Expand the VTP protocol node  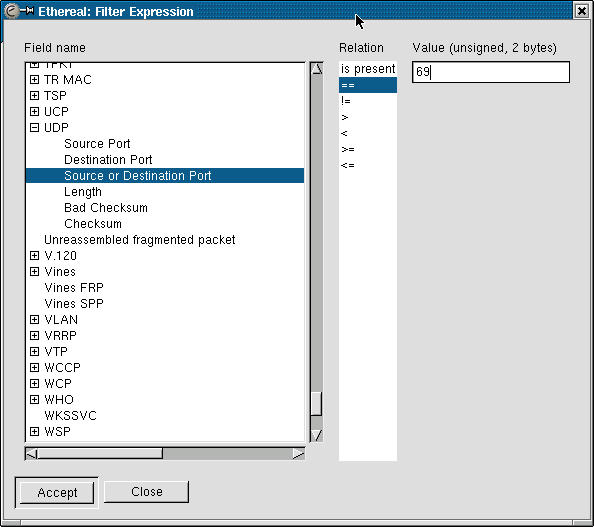tap(34, 352)
